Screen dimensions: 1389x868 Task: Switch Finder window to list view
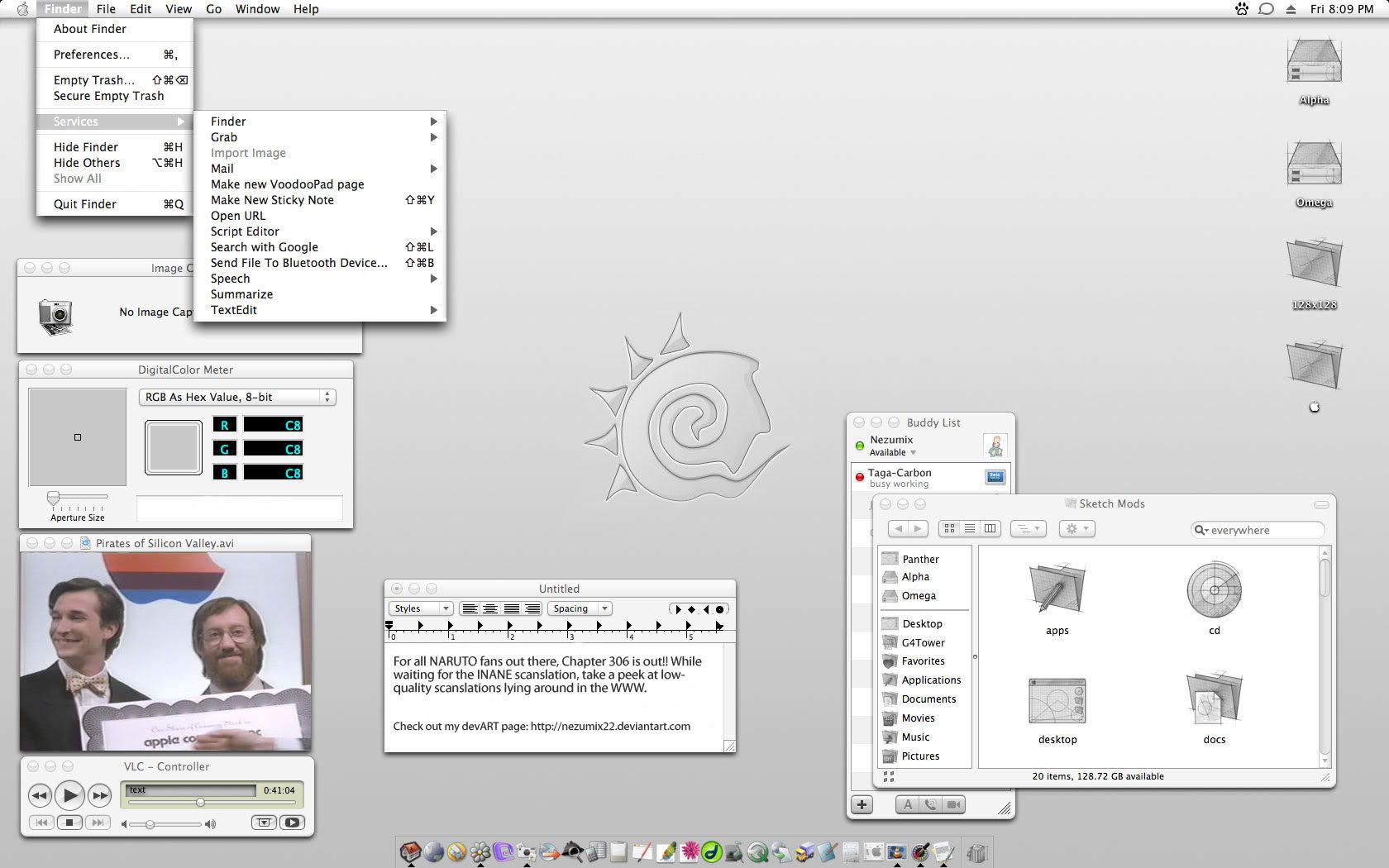click(x=970, y=528)
